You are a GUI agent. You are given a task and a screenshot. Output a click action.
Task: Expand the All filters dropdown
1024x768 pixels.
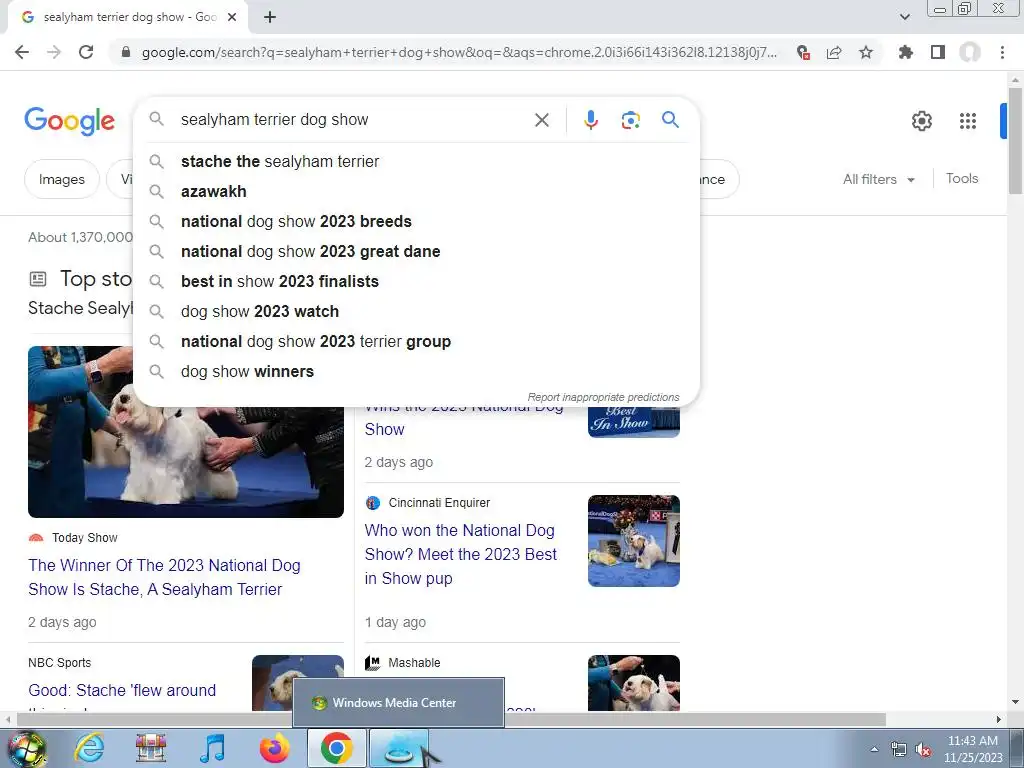click(879, 179)
